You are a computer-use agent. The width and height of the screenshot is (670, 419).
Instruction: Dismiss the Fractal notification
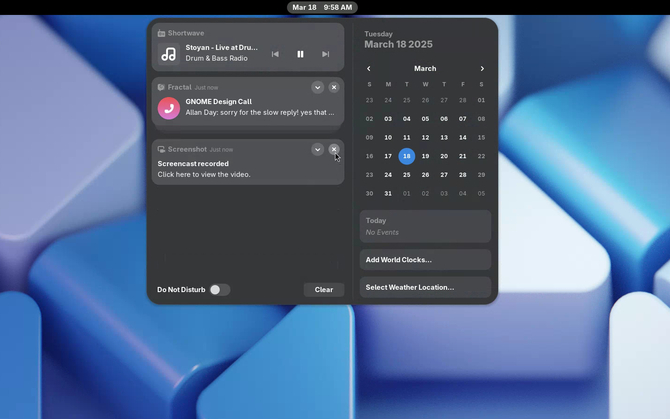[x=334, y=87]
